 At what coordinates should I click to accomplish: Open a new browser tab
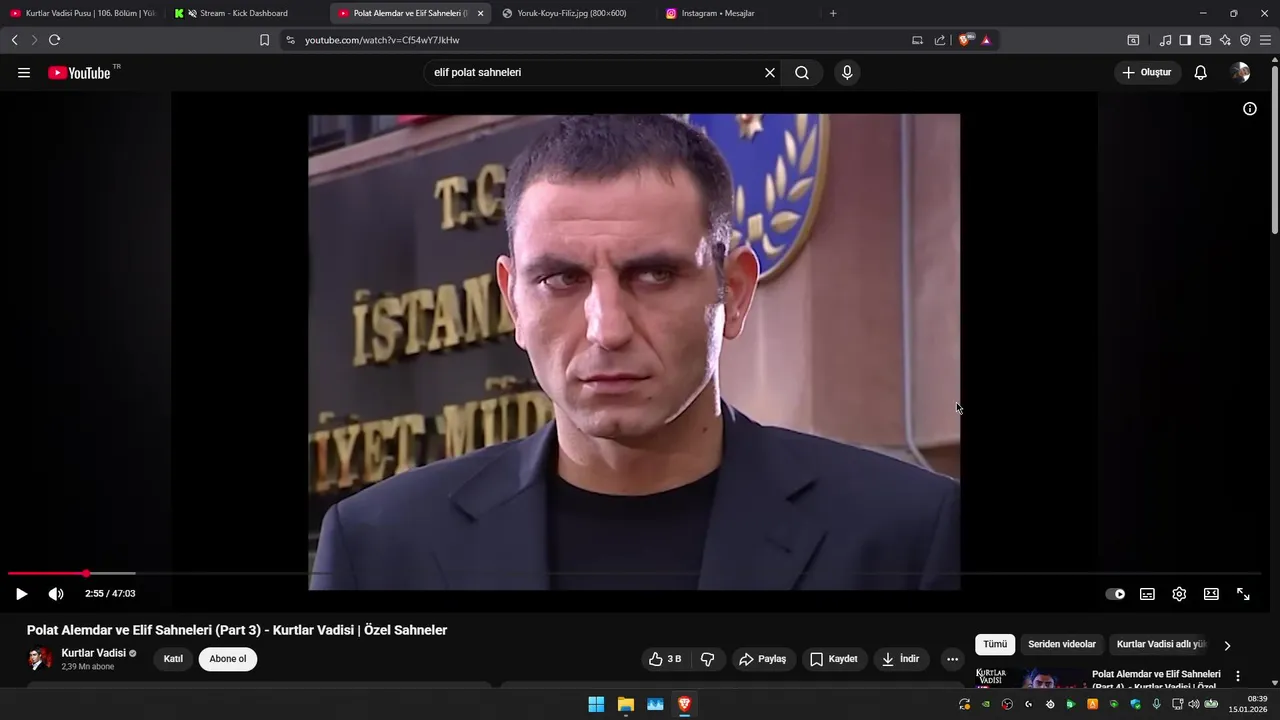coord(833,13)
